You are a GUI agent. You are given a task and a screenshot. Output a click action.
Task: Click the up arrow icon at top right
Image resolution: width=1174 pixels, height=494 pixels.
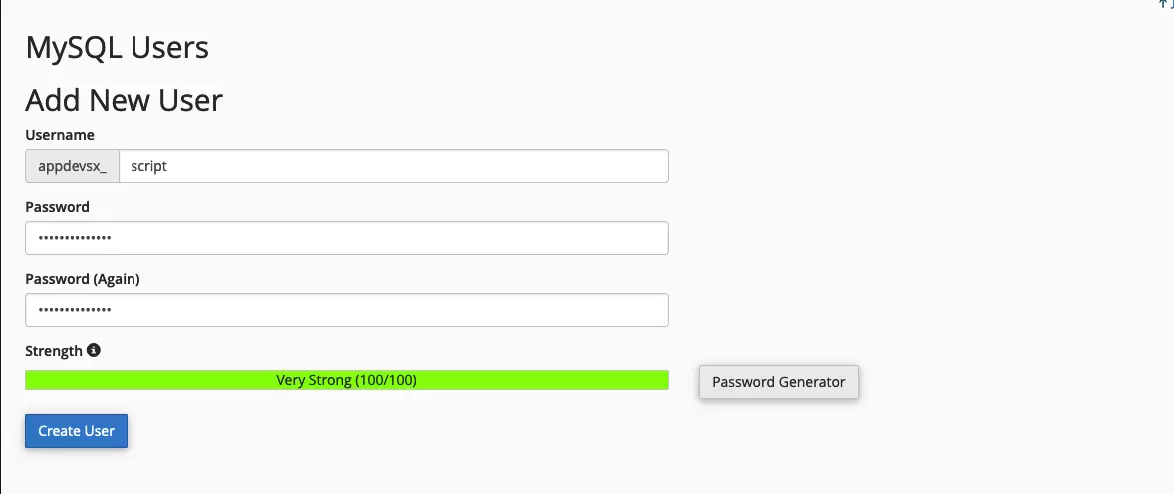click(x=1163, y=4)
